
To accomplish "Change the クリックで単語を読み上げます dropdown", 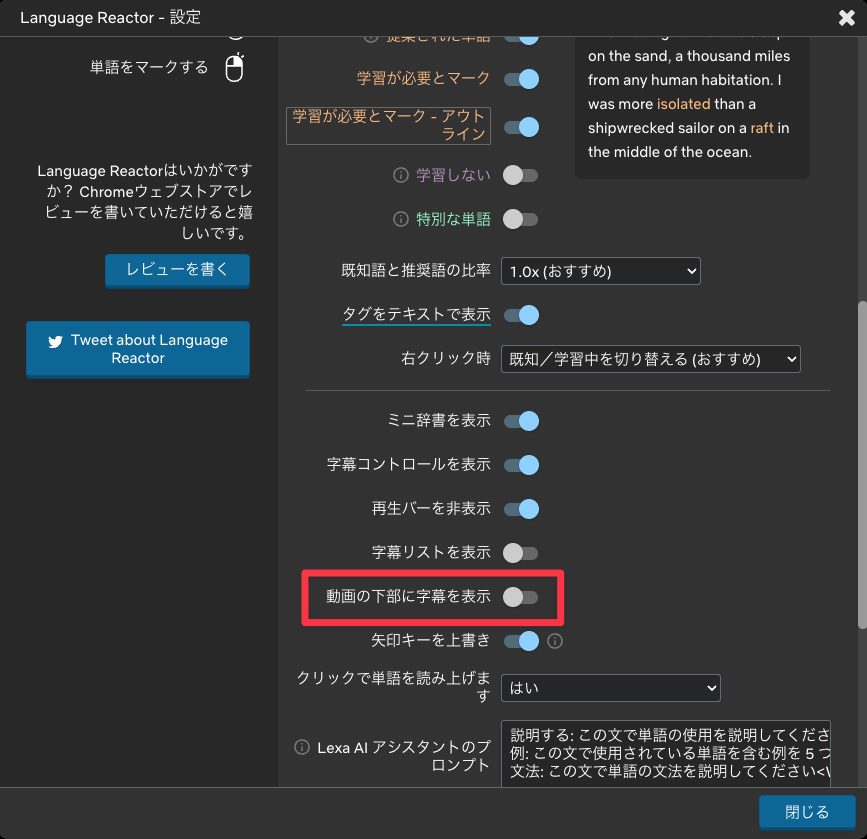I will point(610,688).
